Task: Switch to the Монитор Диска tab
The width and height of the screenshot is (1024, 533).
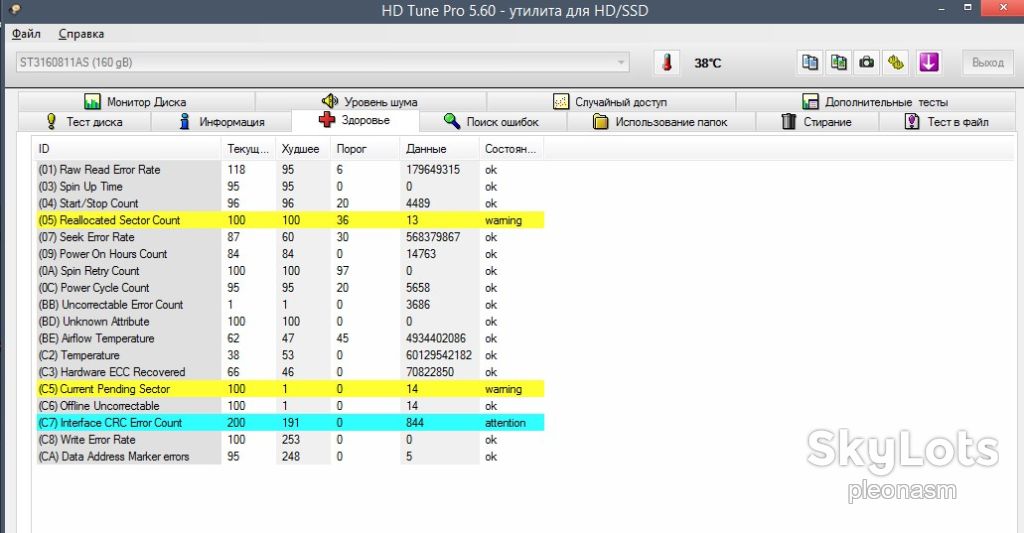Action: [136, 102]
